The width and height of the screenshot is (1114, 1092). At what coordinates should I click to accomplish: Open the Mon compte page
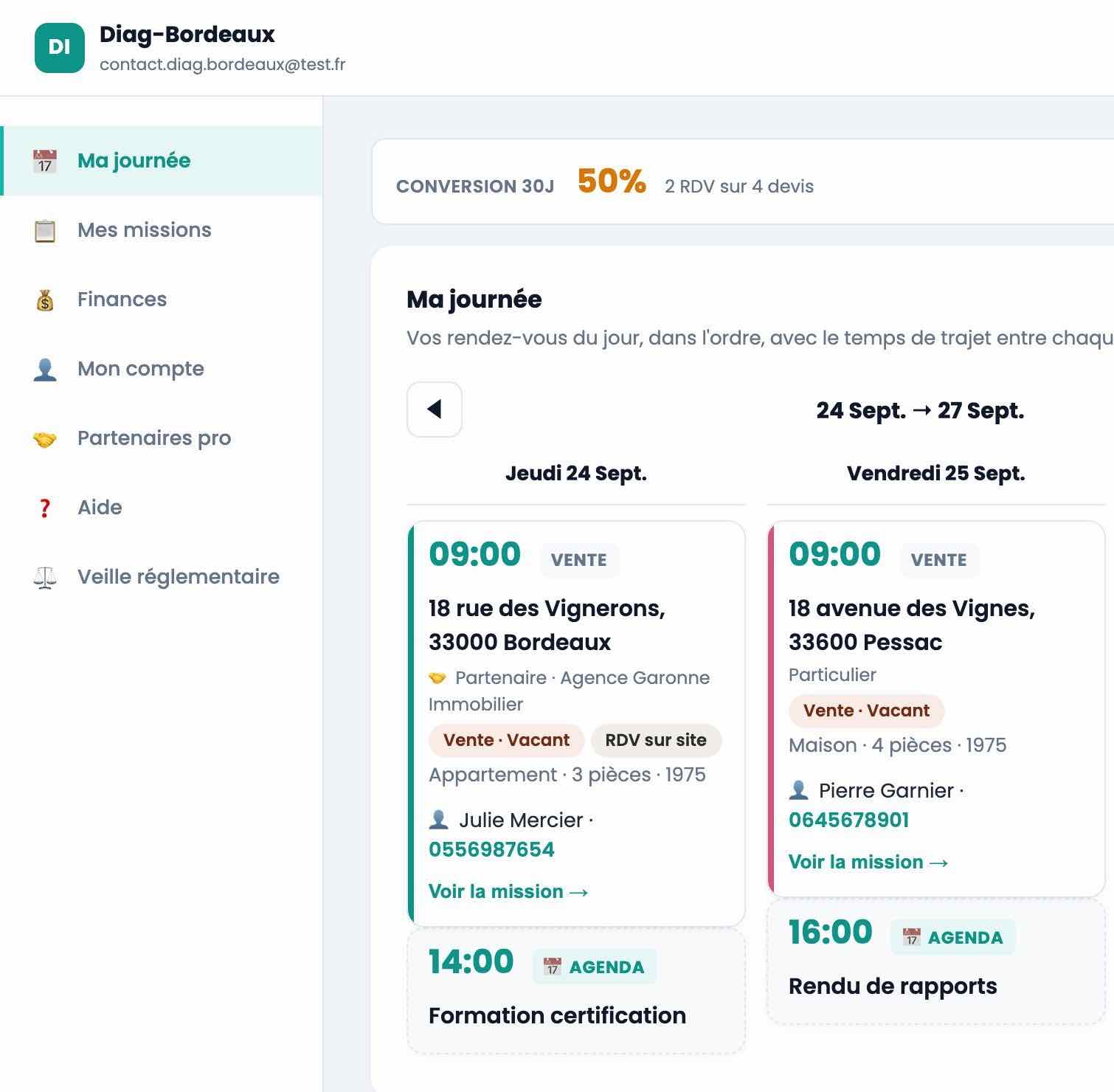(162, 369)
